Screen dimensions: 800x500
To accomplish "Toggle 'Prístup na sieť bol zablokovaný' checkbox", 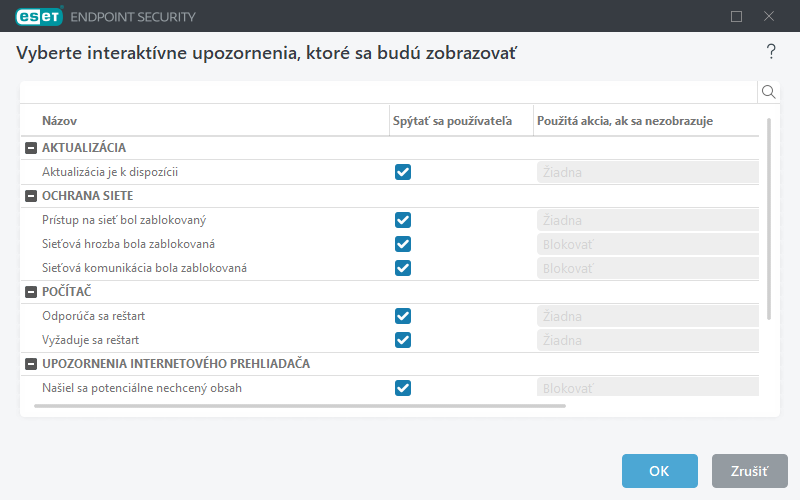I will pos(403,220).
